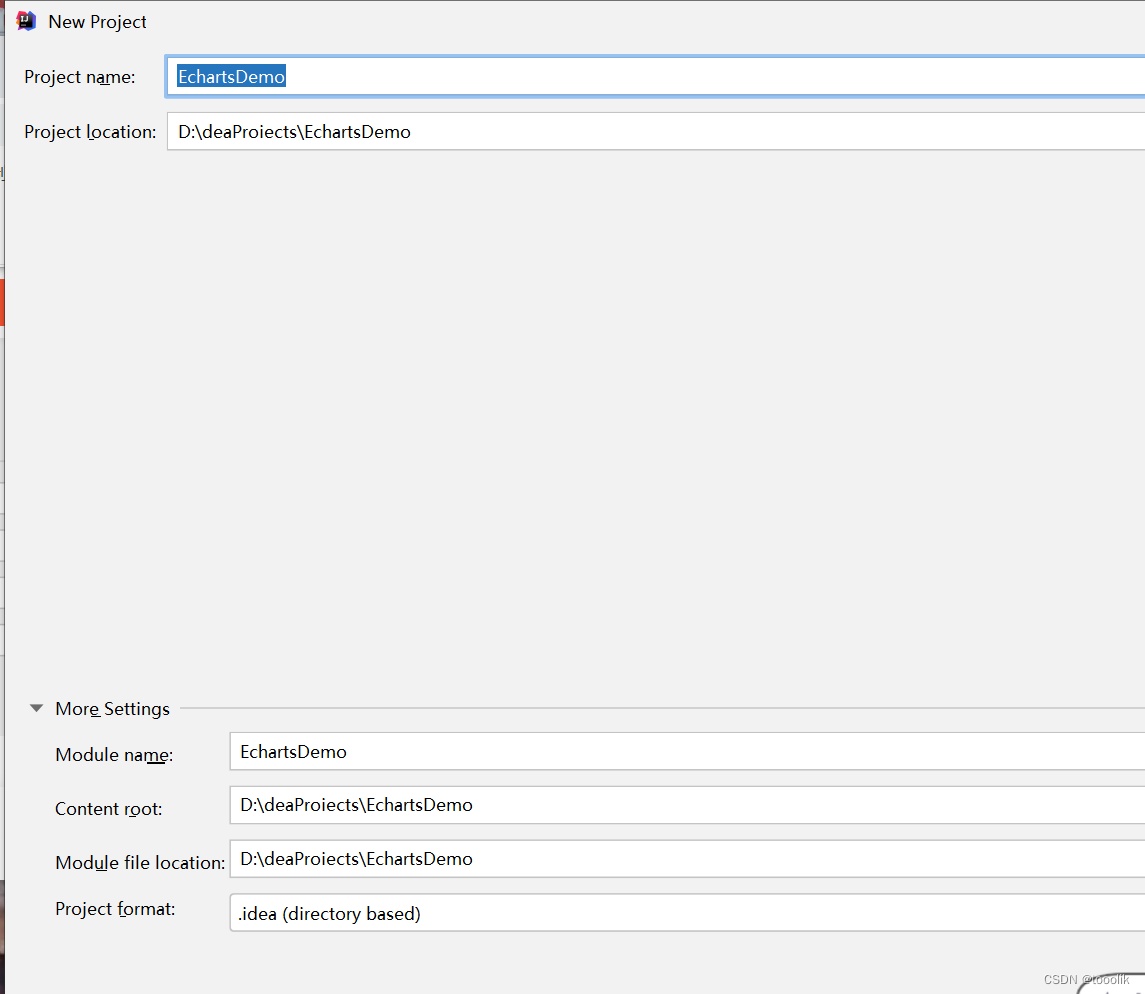Screen dimensions: 1145x994
Task: Click the Project name label
Action: [x=80, y=77]
